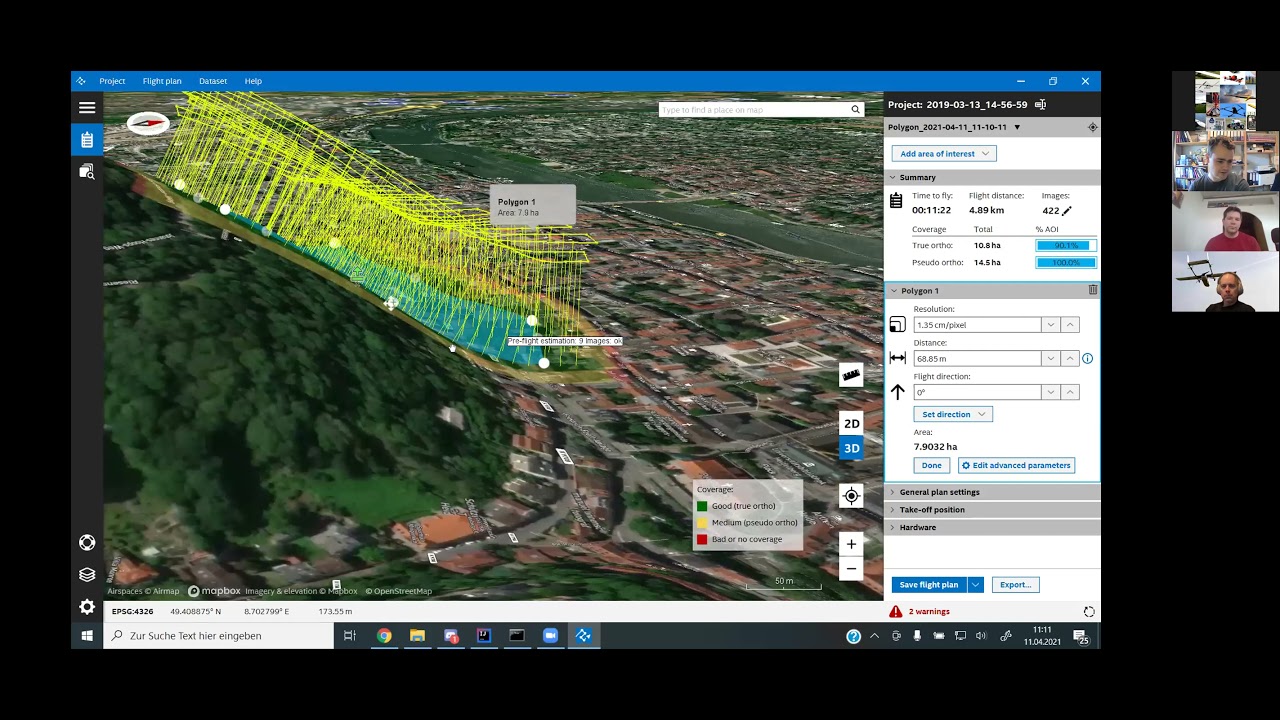
Task: Edit the image count pencil icon
Action: click(1067, 211)
